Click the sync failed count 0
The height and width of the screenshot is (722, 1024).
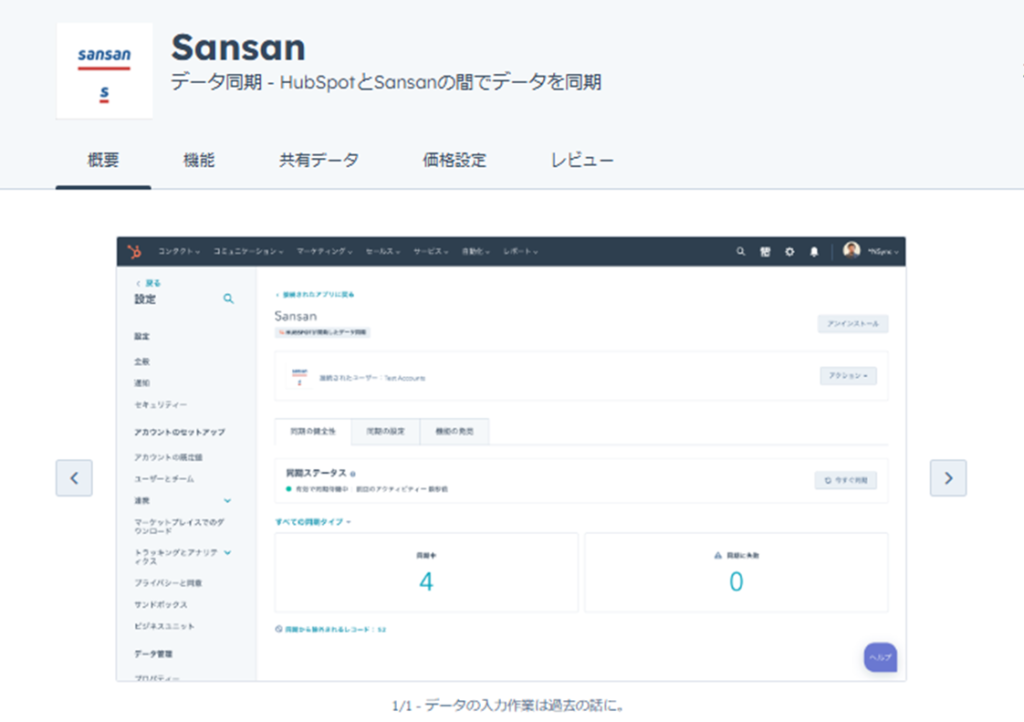click(x=736, y=581)
